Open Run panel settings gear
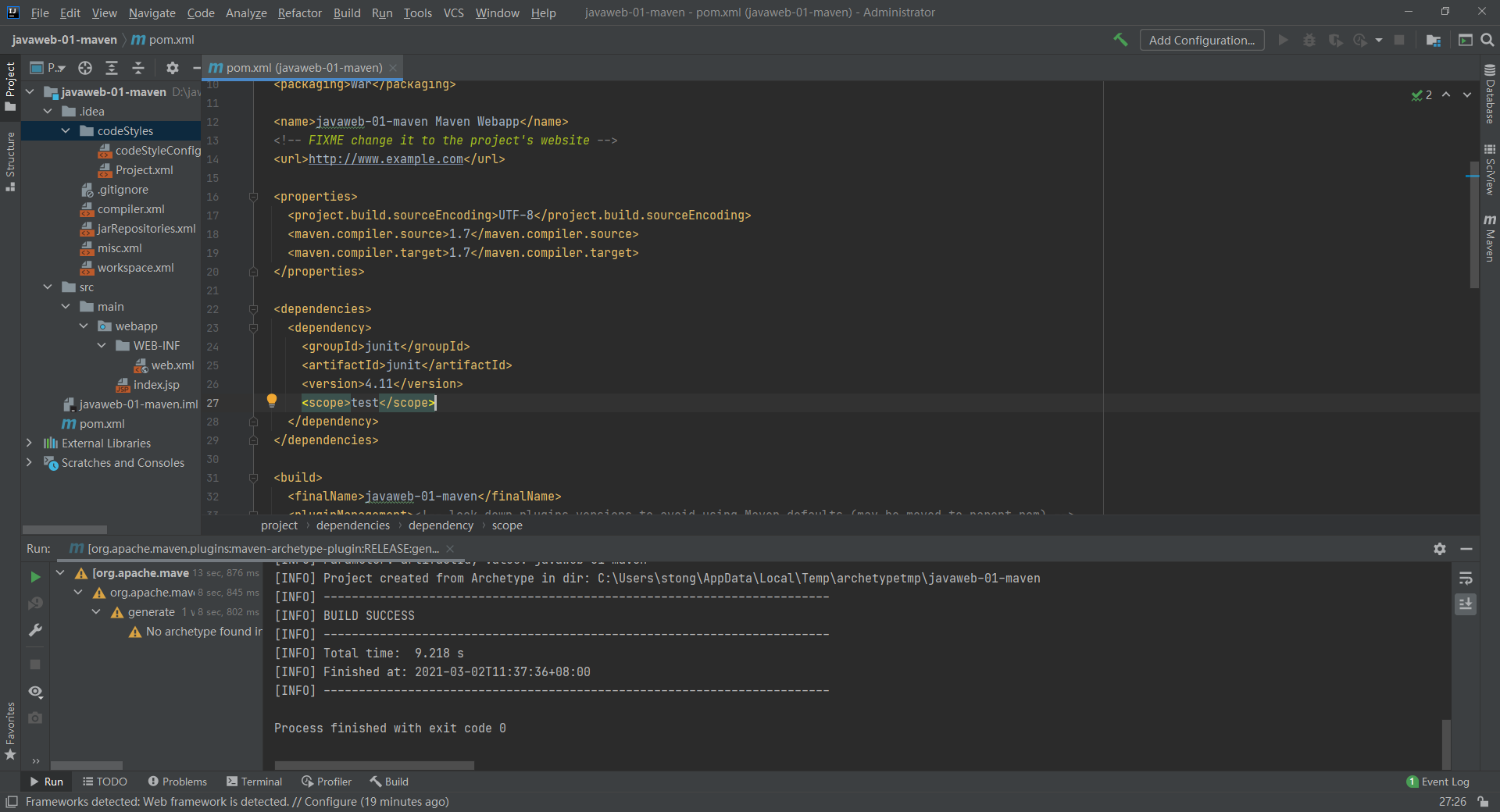1500x812 pixels. (1440, 549)
